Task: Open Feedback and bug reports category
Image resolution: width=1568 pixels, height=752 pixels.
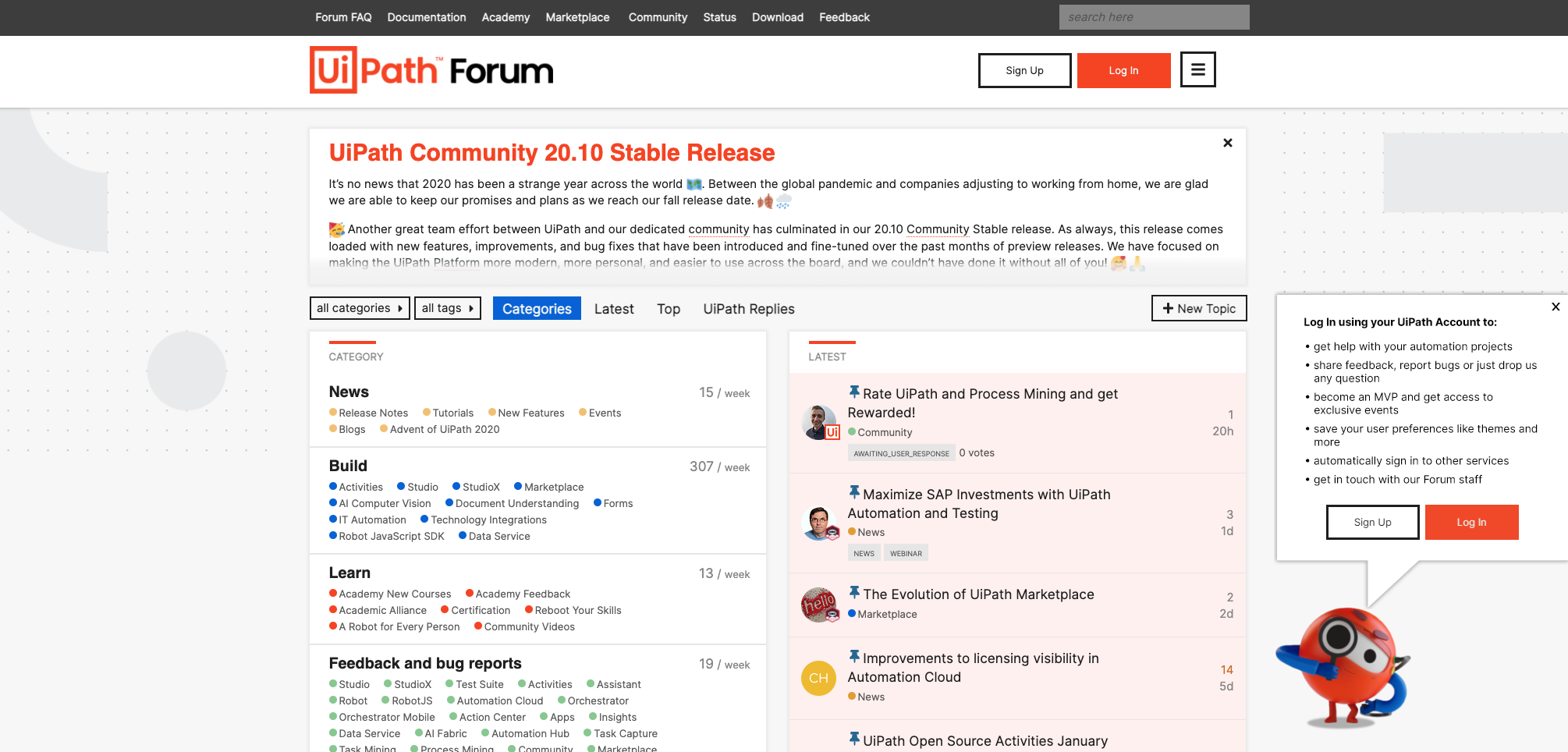Action: tap(425, 663)
